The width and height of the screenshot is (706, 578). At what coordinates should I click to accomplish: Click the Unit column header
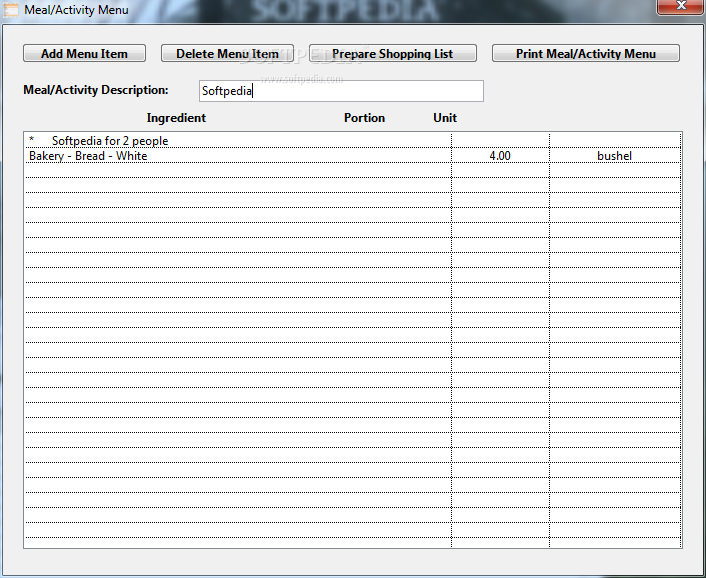coord(445,118)
